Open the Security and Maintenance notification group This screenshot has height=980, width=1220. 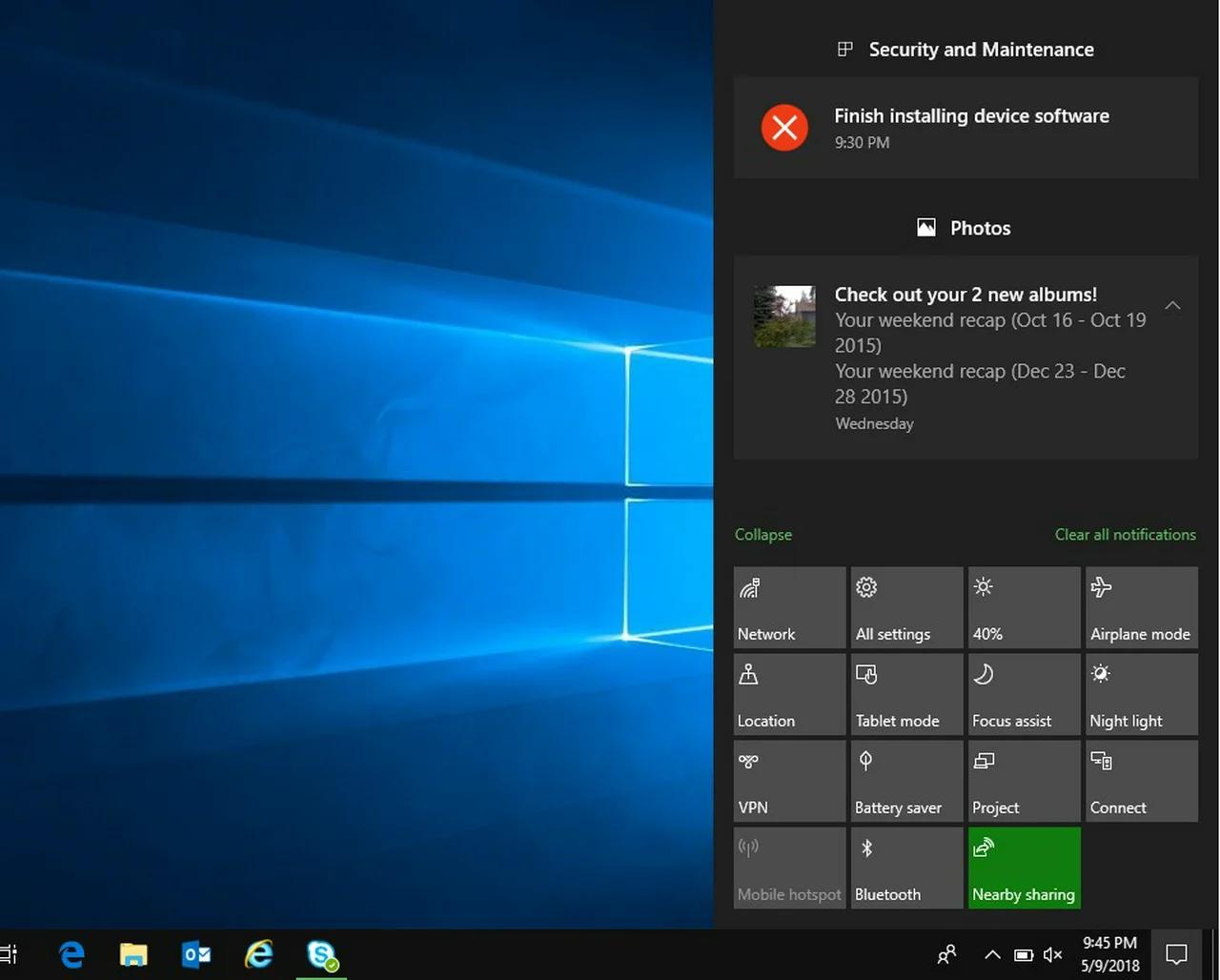pos(980,49)
